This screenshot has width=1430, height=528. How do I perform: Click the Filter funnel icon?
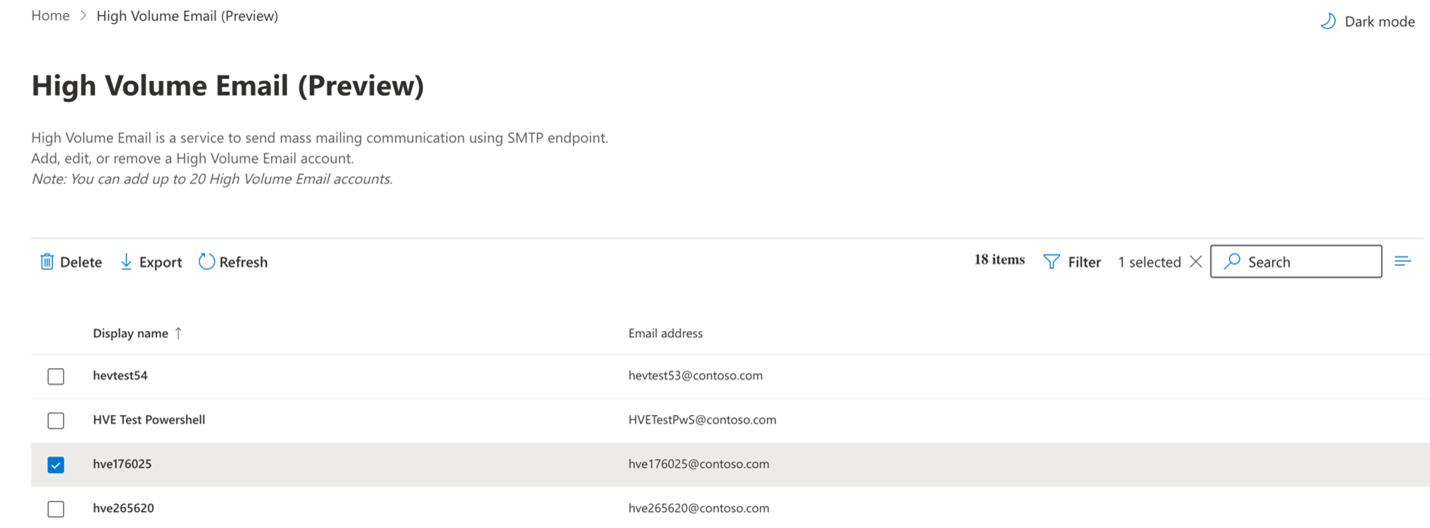coord(1051,262)
